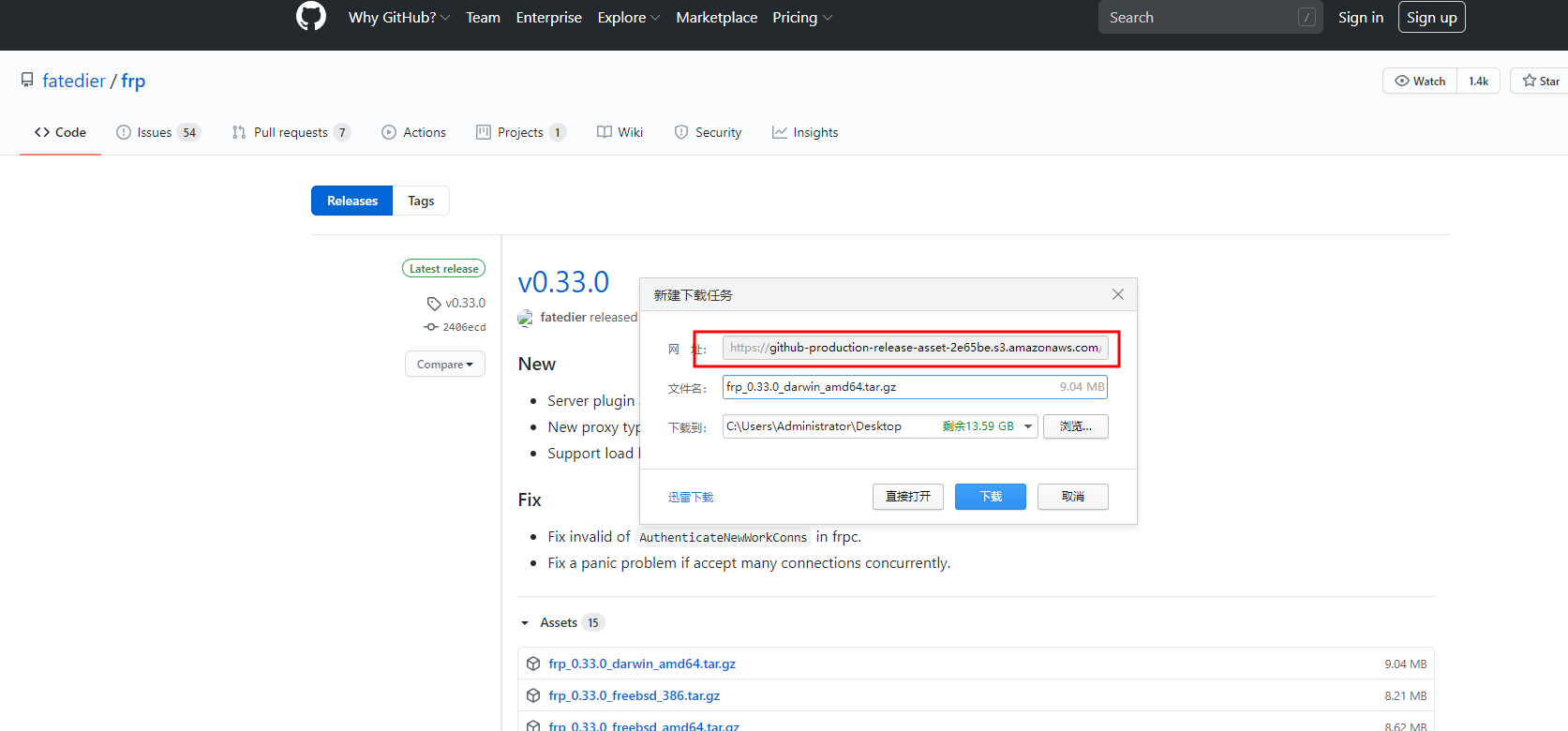Open the frp repository link
The image size is (1568, 731).
(133, 81)
